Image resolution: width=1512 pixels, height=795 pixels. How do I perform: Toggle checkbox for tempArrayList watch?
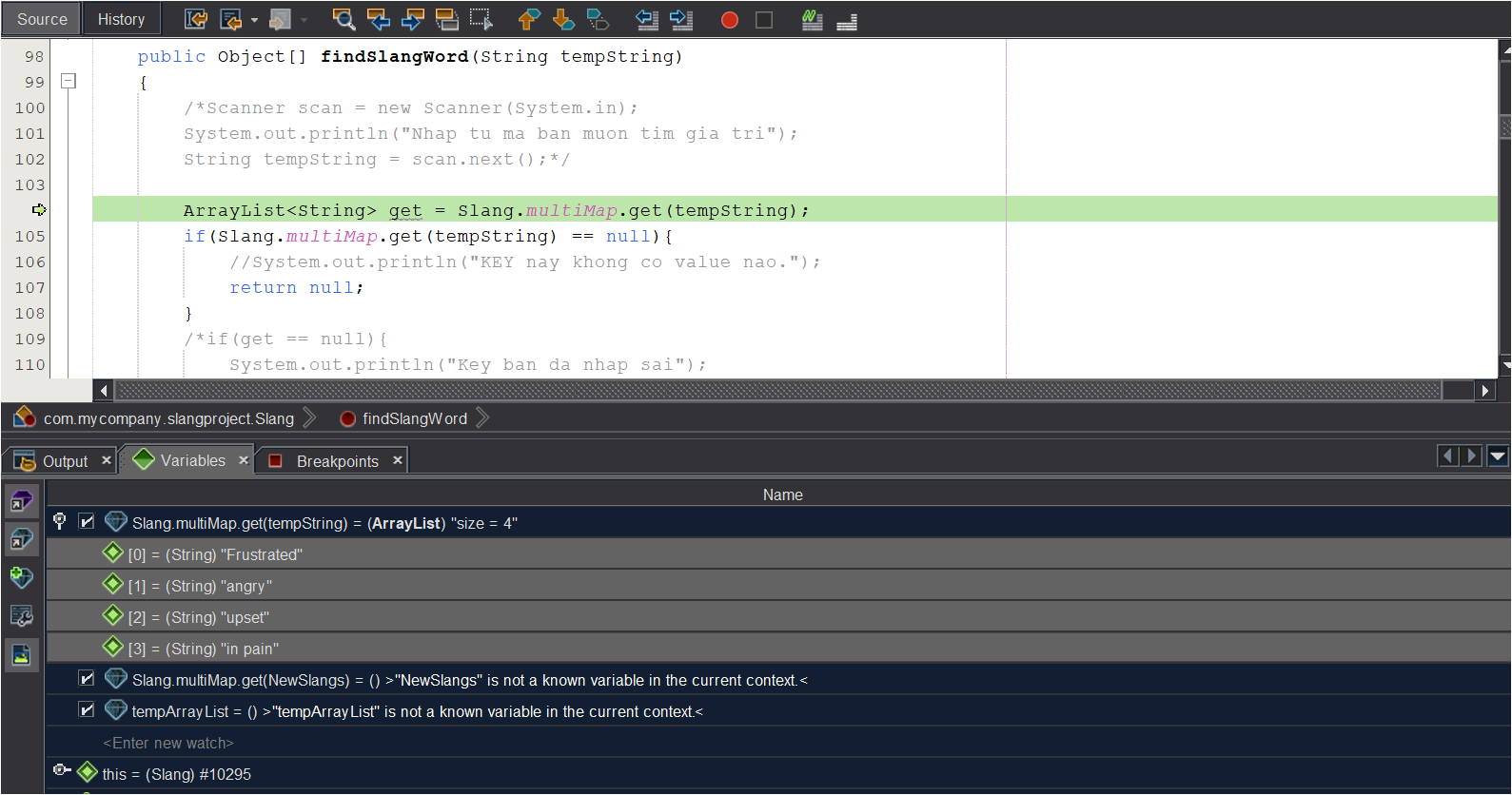pyautogui.click(x=87, y=709)
